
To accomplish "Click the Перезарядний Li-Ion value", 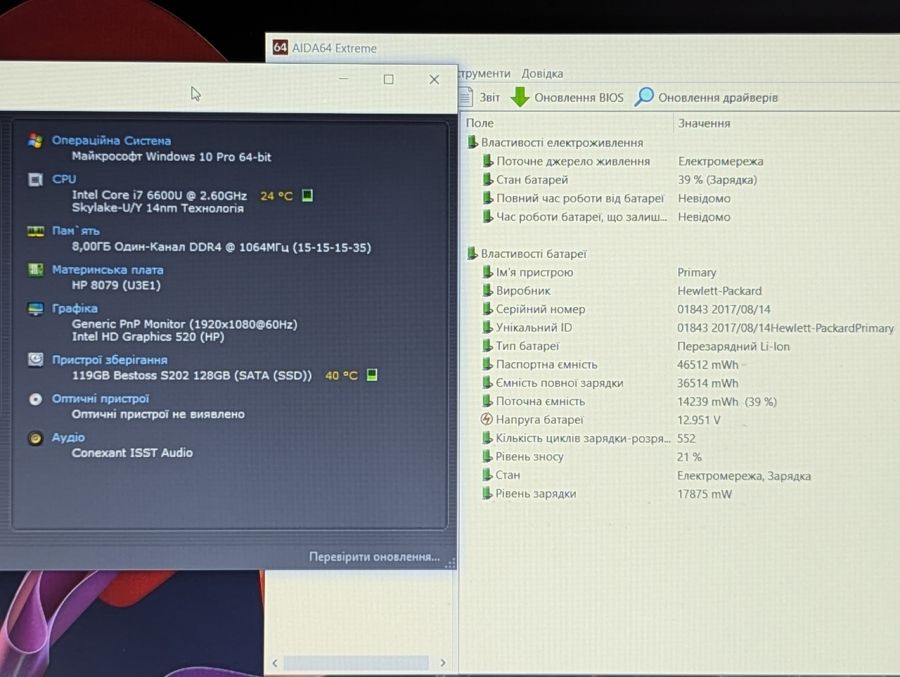I will (734, 346).
